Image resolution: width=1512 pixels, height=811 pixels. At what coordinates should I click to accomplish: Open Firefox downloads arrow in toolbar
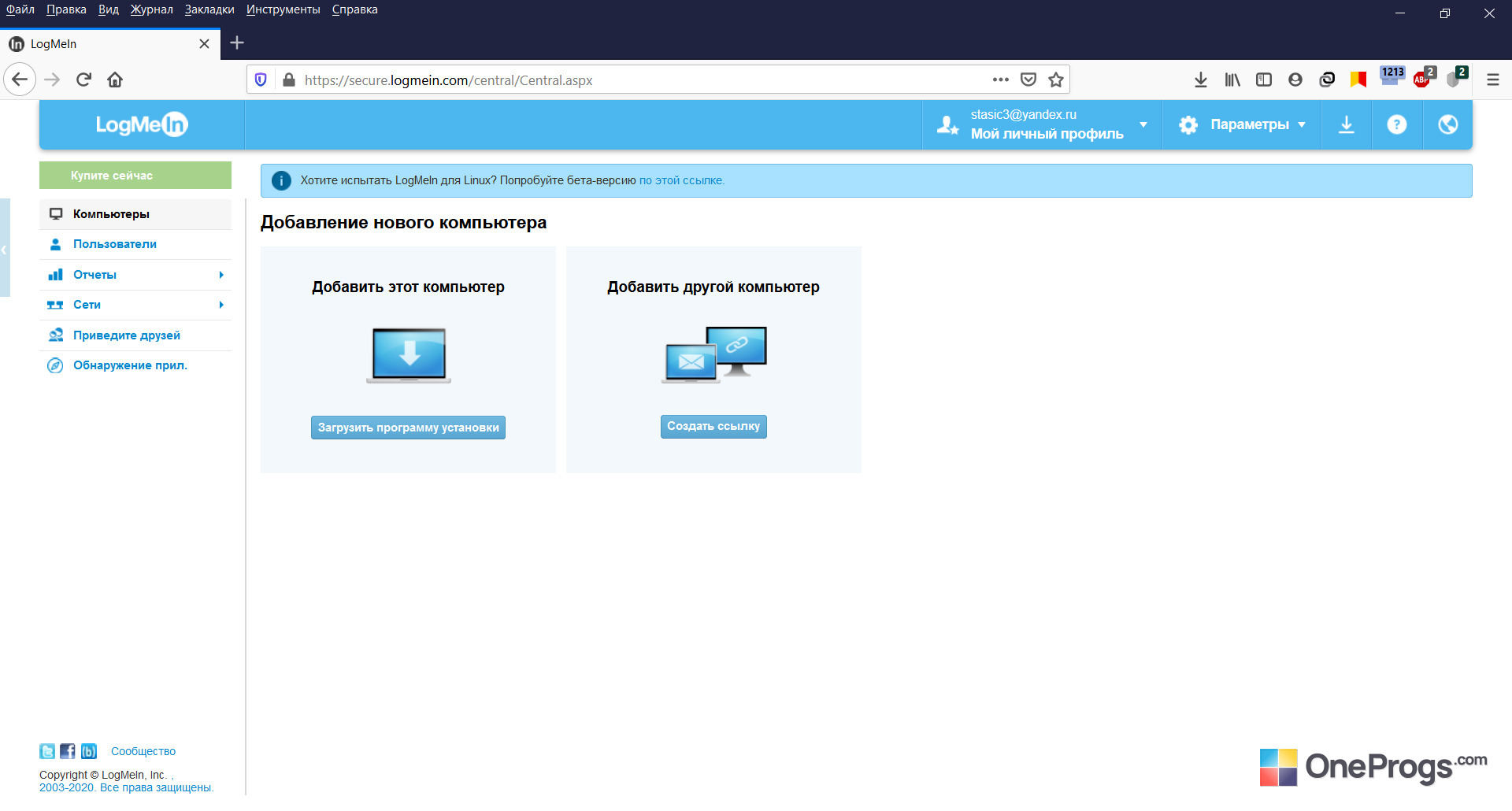point(1201,80)
